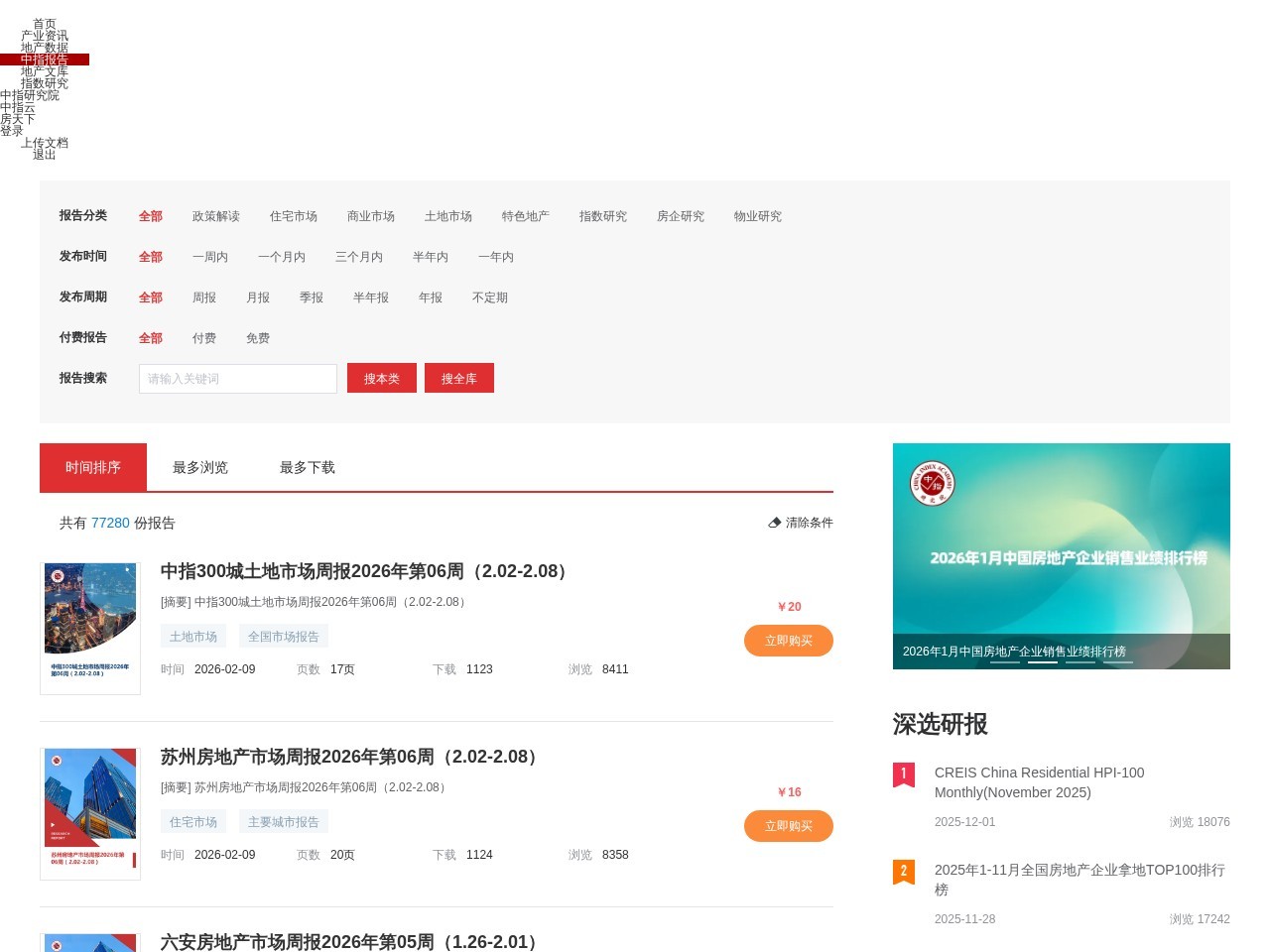Open cover thumbnail of 中指300城土地市场周报
This screenshot has height=952, width=1270.
[x=90, y=629]
